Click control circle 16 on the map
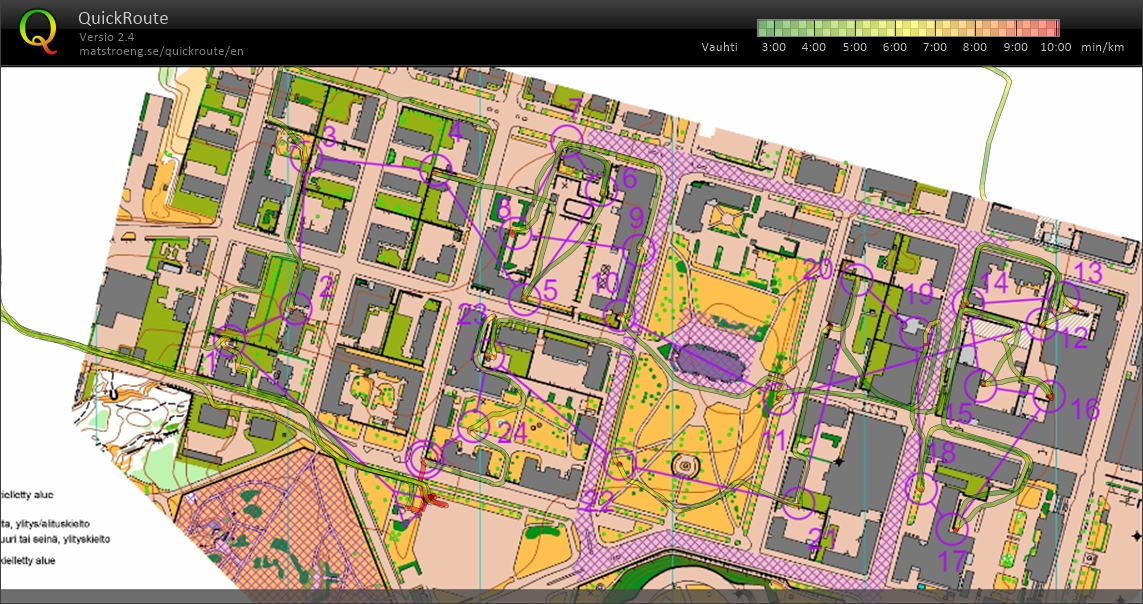1143x604 pixels. pyautogui.click(x=1050, y=397)
